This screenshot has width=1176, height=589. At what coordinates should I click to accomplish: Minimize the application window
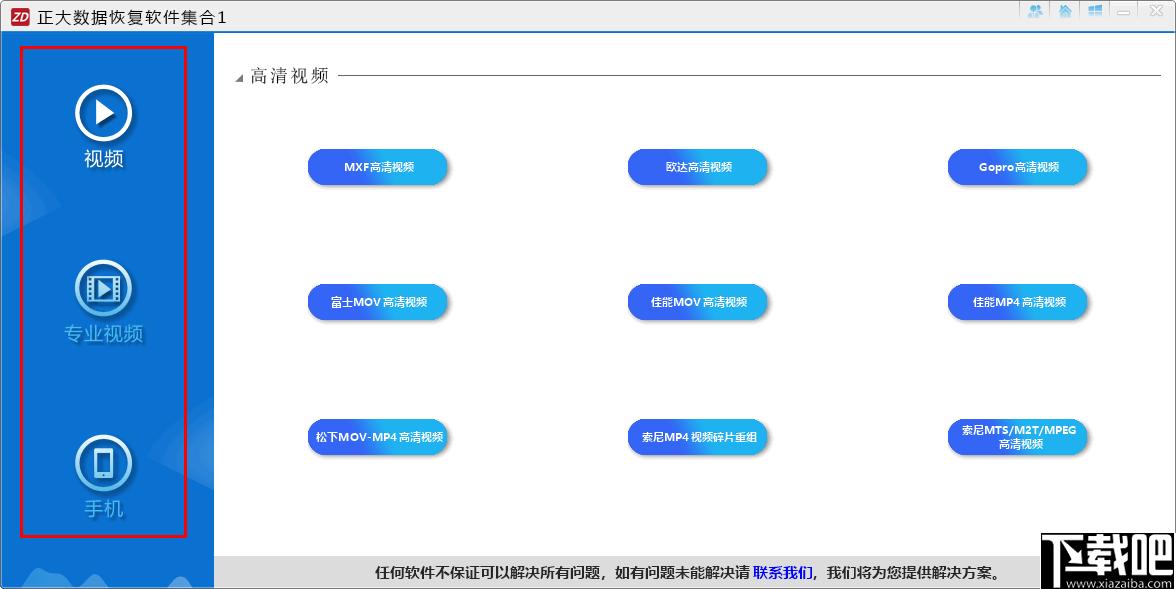click(x=1124, y=11)
